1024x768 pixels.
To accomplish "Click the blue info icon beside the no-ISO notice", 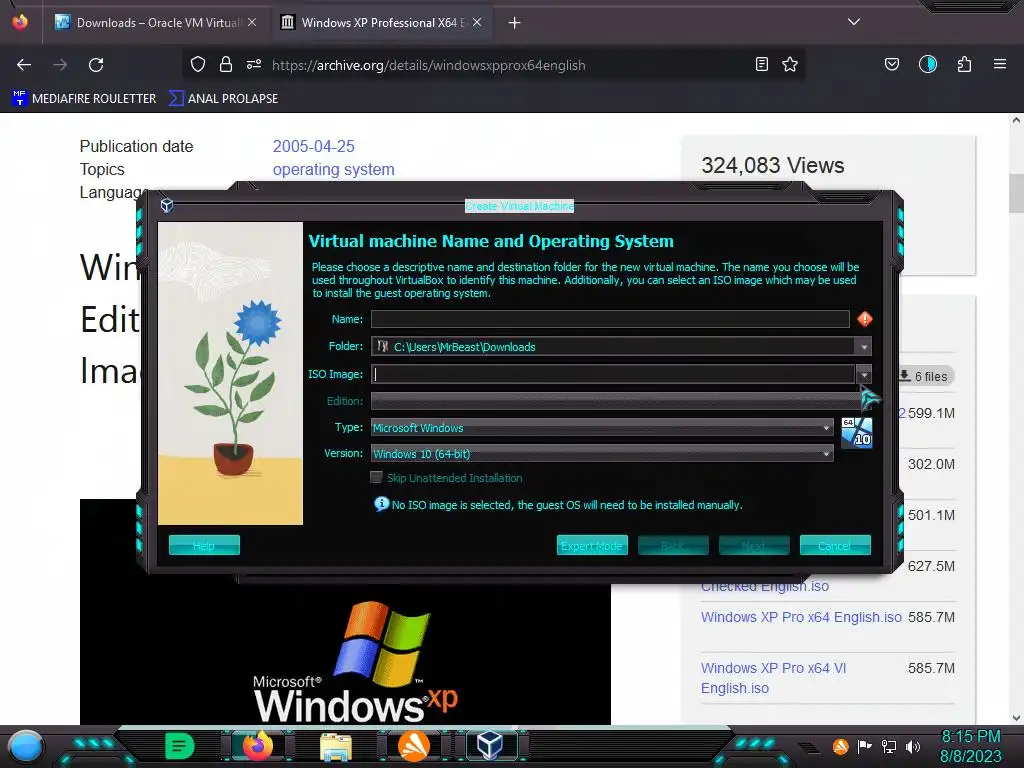I will (381, 504).
